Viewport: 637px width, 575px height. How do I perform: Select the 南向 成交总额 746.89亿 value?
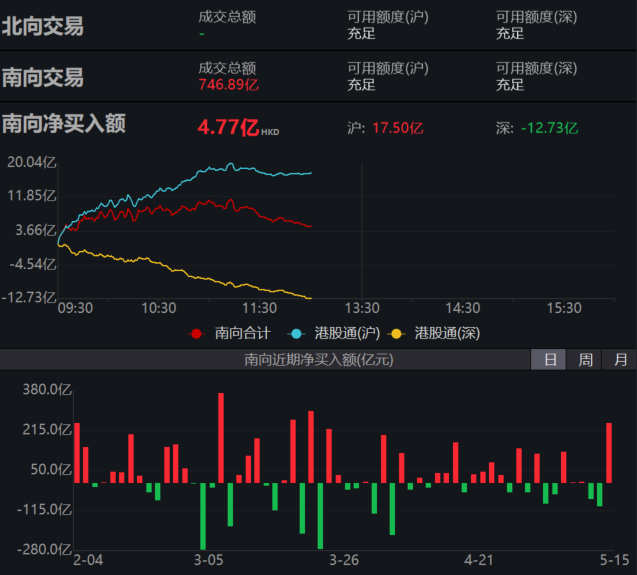tap(228, 85)
